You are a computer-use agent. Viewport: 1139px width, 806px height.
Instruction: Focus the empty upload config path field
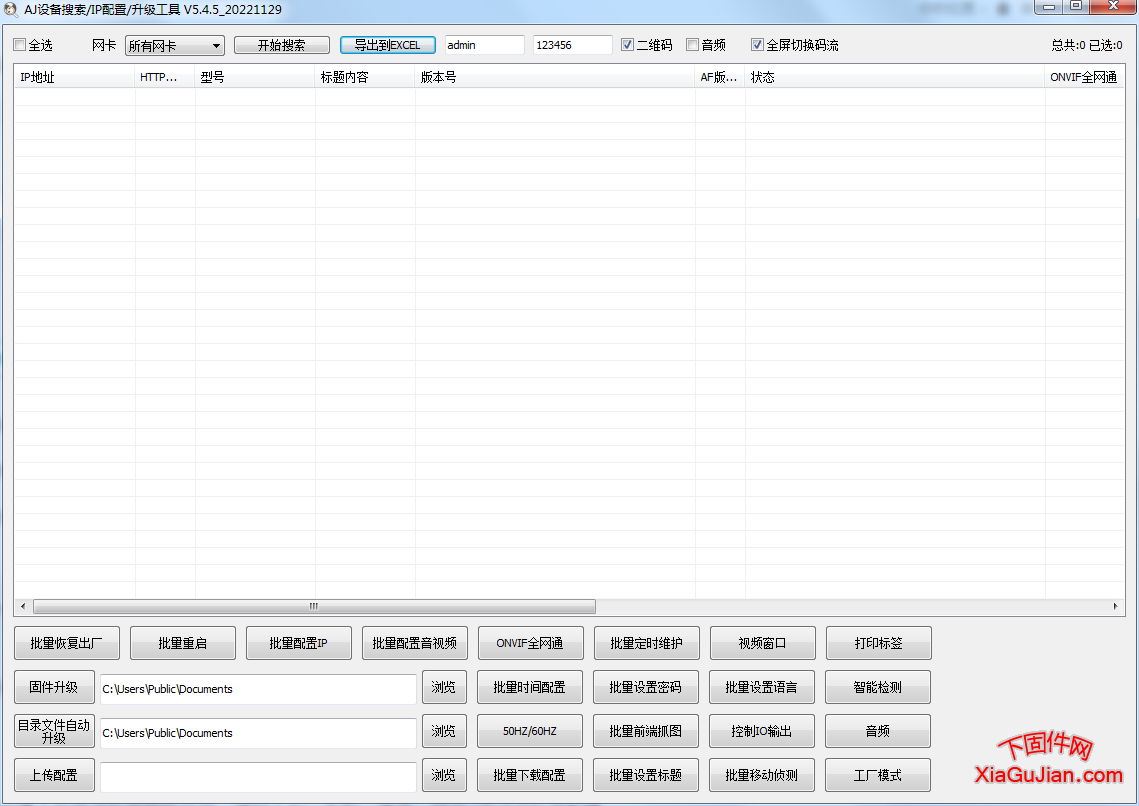point(258,777)
